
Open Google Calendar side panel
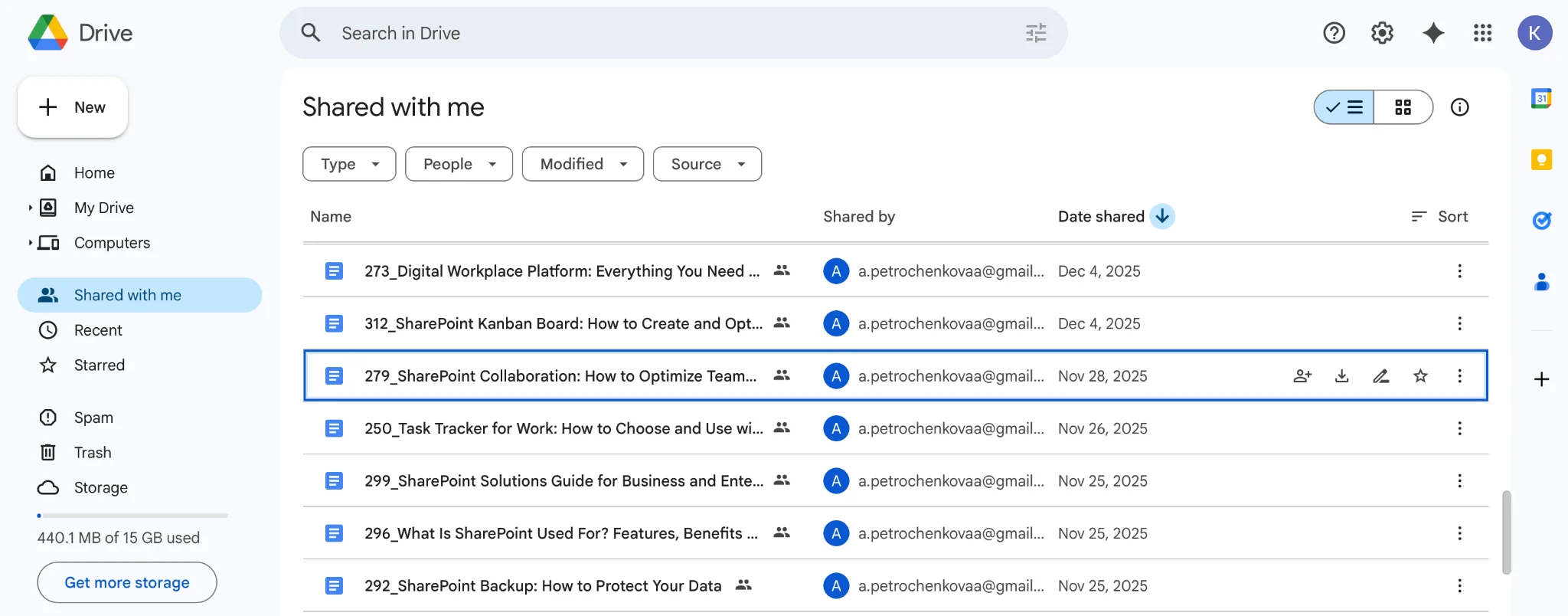coord(1541,99)
